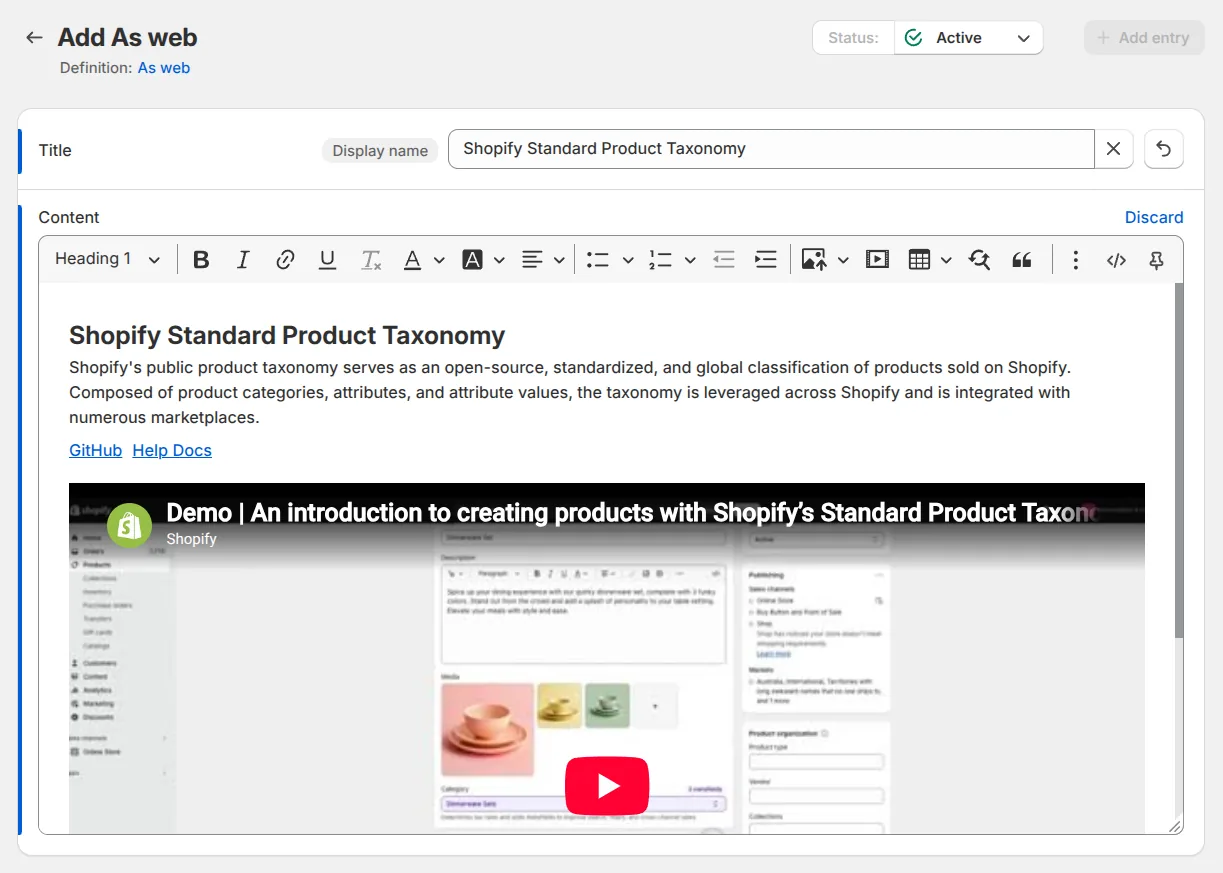Image resolution: width=1223 pixels, height=873 pixels.
Task: Click the text color icon
Action: pyautogui.click(x=412, y=260)
